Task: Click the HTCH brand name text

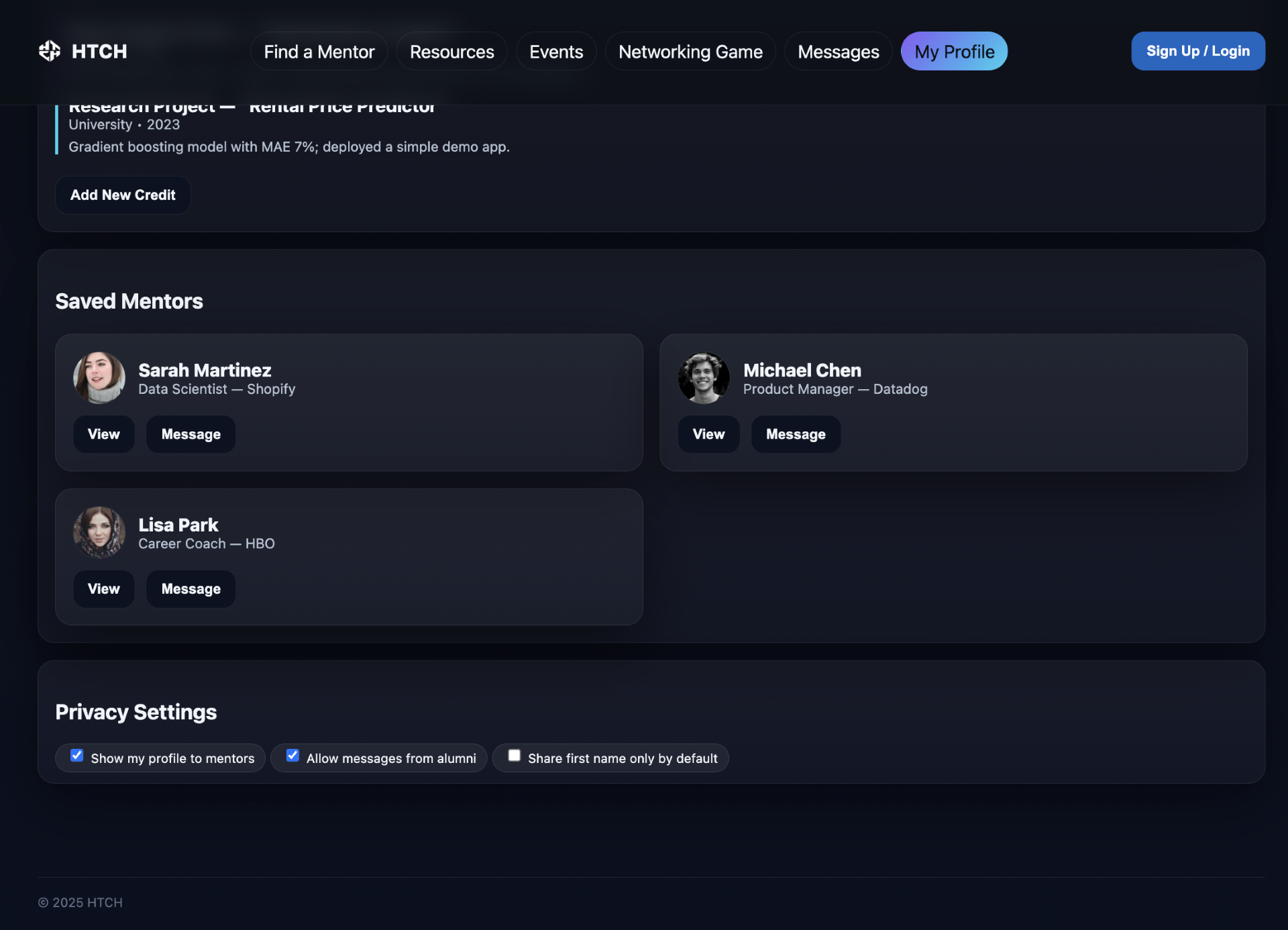Action: [x=99, y=52]
